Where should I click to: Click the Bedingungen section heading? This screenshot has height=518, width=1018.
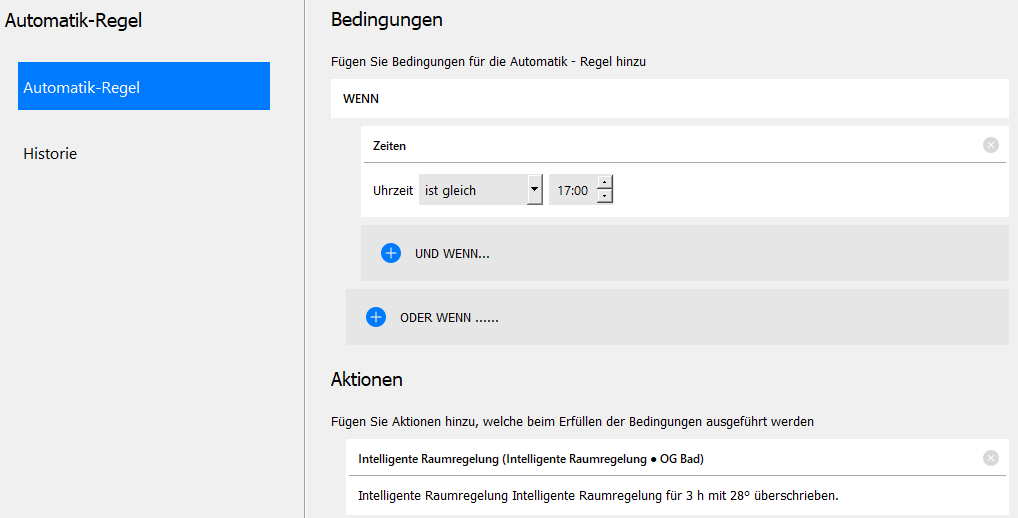386,20
